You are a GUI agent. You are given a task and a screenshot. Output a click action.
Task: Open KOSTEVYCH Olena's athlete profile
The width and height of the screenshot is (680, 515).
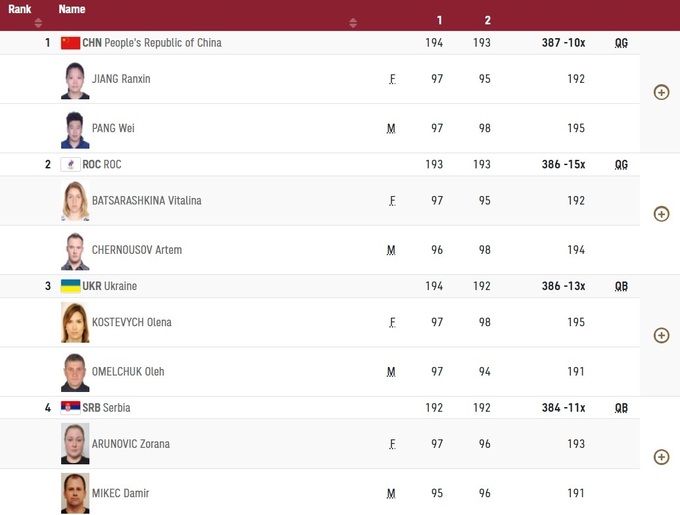[131, 322]
